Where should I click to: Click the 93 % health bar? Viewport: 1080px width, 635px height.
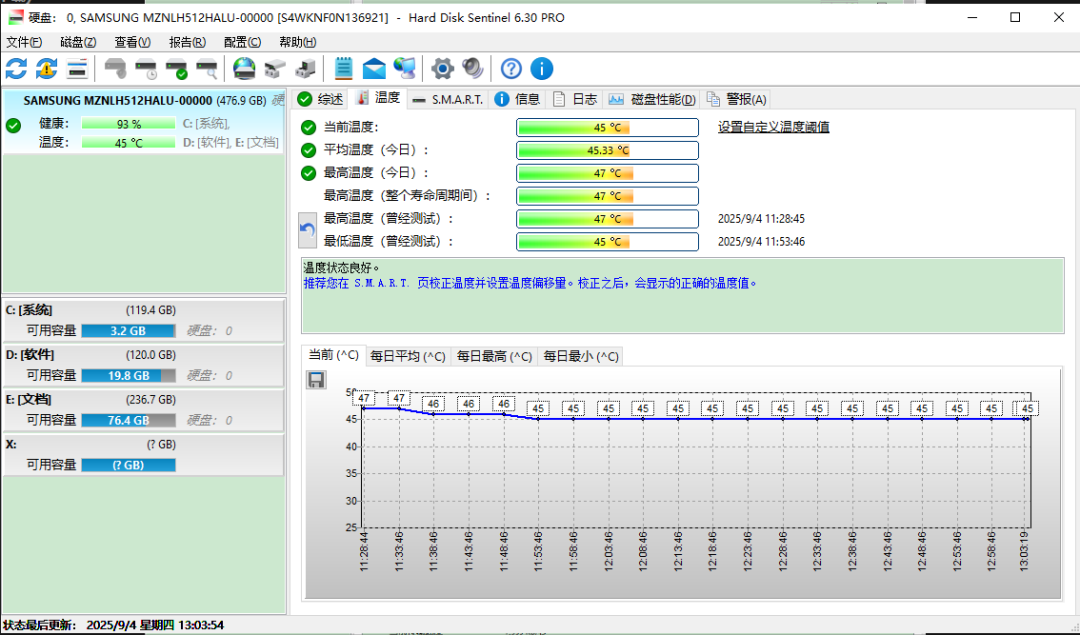point(128,124)
